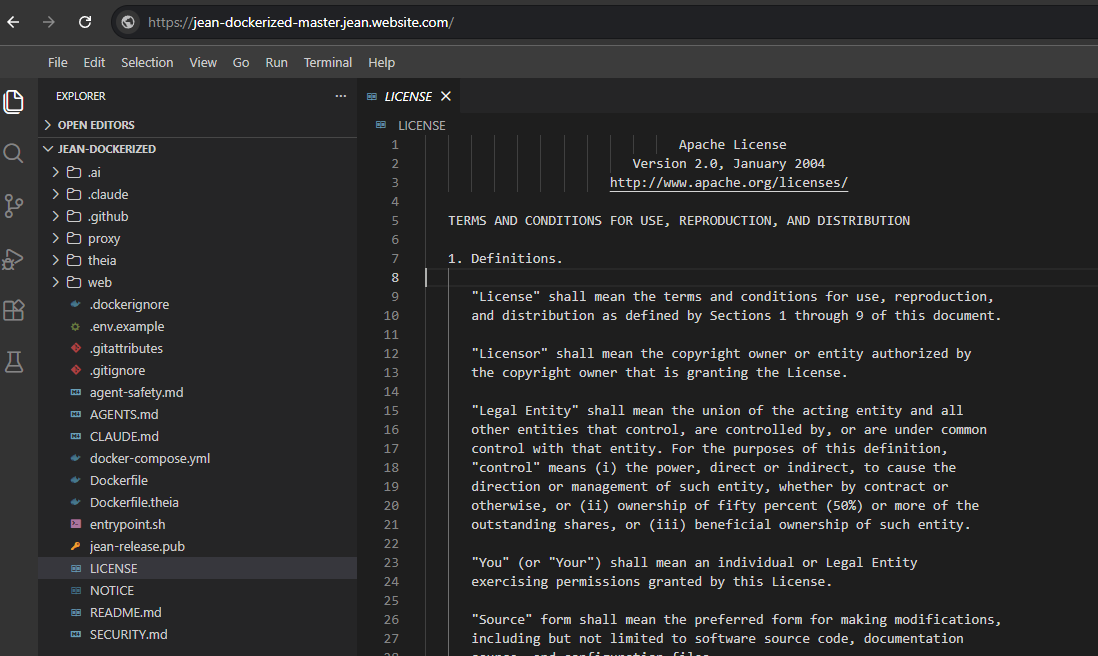
Task: Open the Explorer view in activity bar
Action: pos(14,102)
